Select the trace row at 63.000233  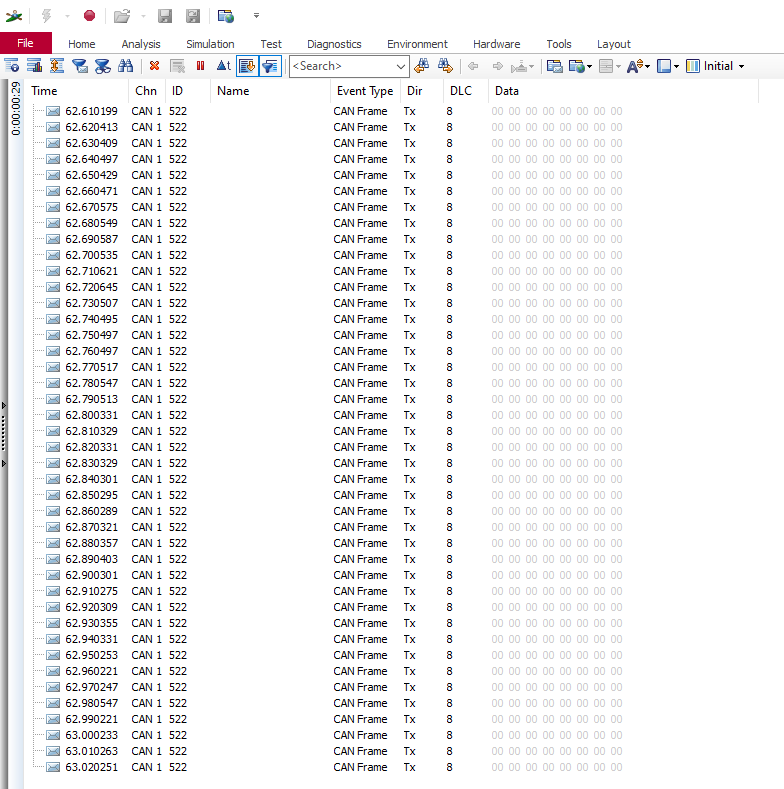pos(391,735)
